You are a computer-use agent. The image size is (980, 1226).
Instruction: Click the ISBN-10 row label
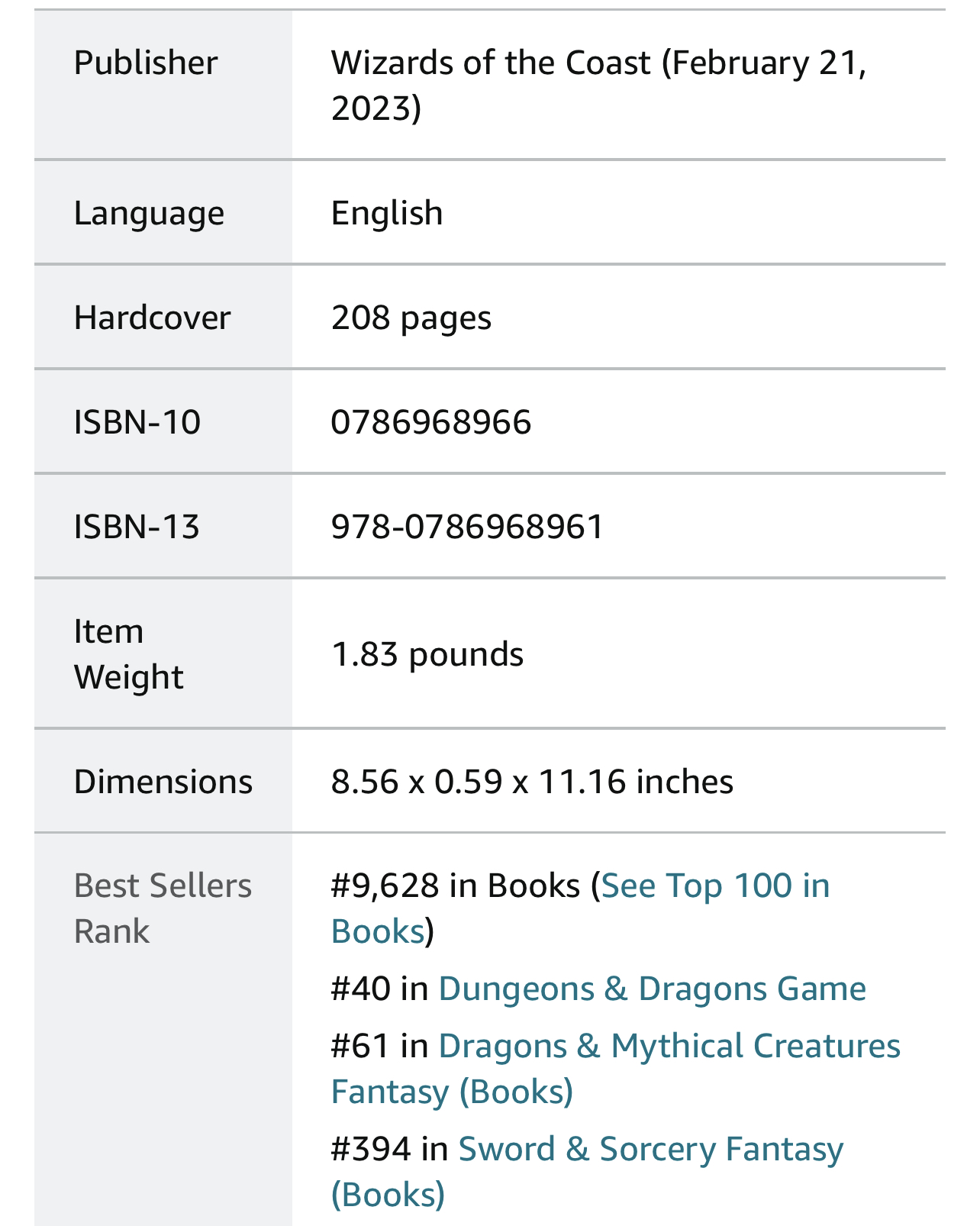point(137,422)
